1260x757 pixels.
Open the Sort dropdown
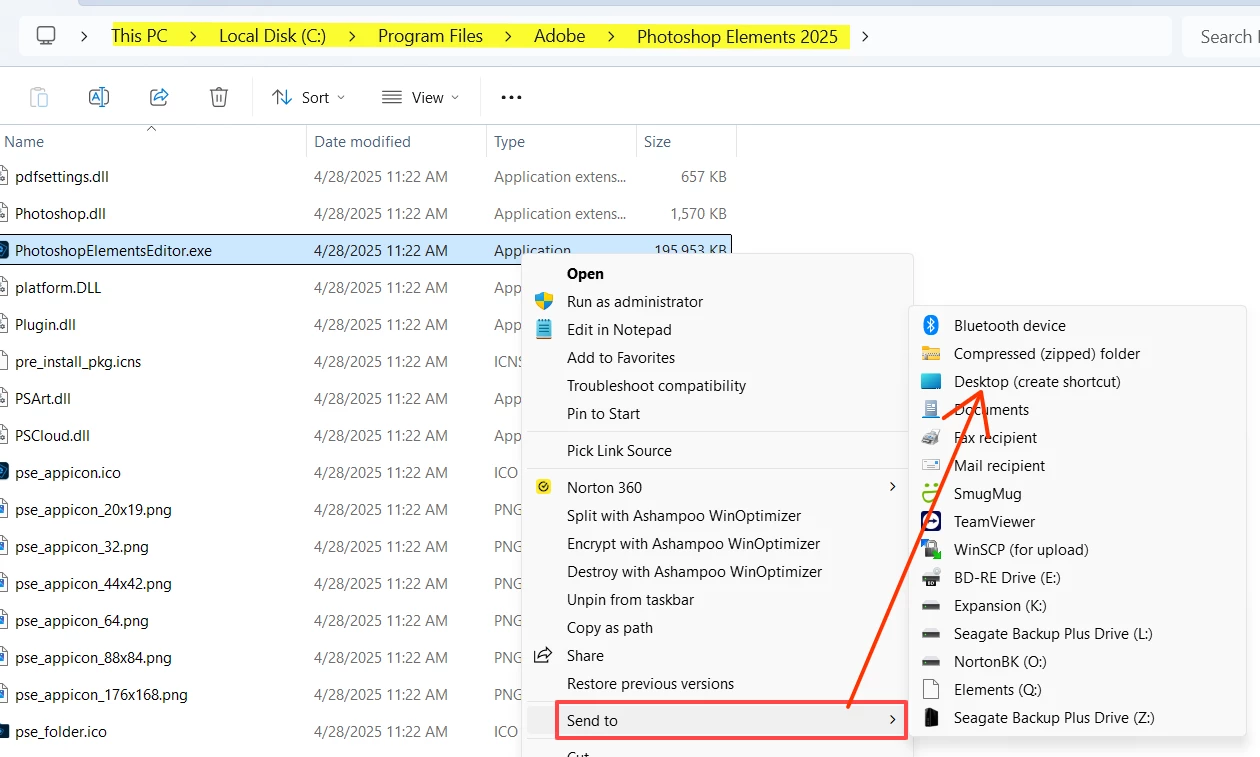coord(308,97)
